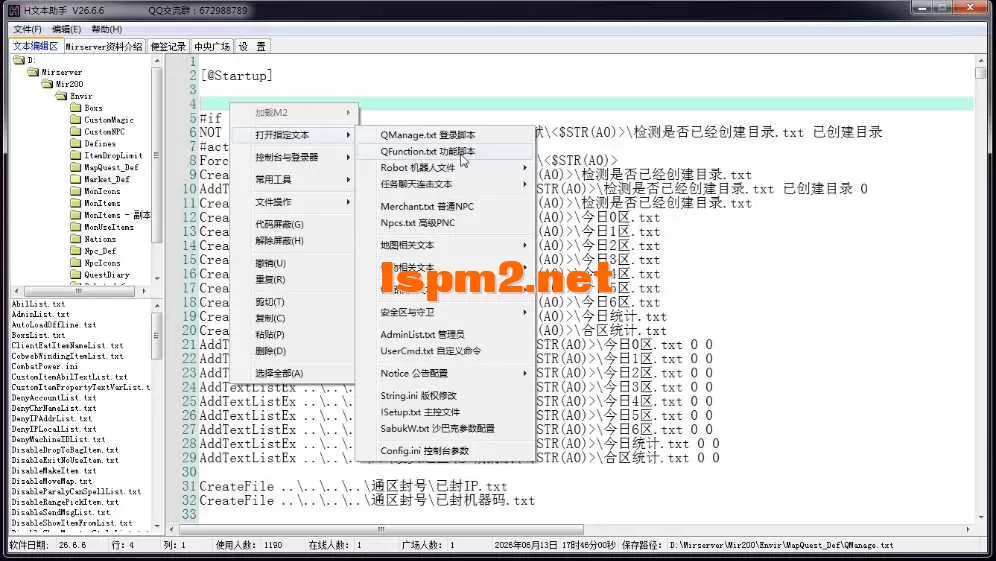996x561 pixels.
Task: Select the QuestDiary folder
Action: click(x=107, y=275)
